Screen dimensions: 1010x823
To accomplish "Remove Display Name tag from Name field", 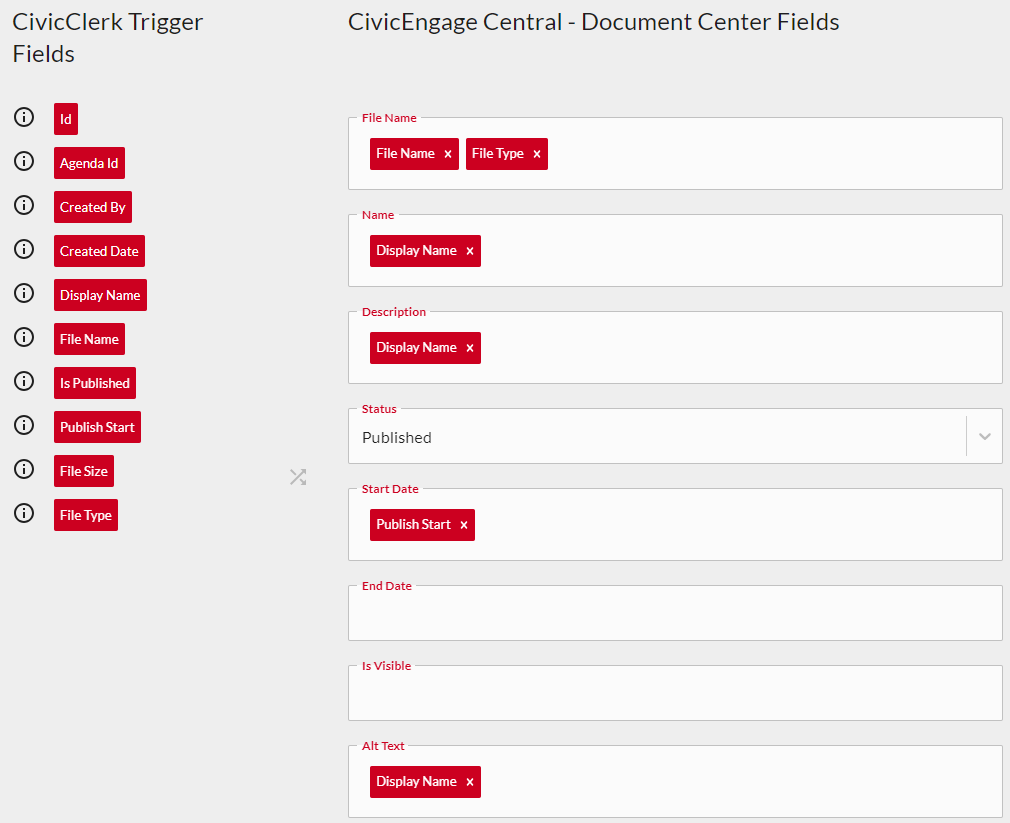I will coord(470,251).
